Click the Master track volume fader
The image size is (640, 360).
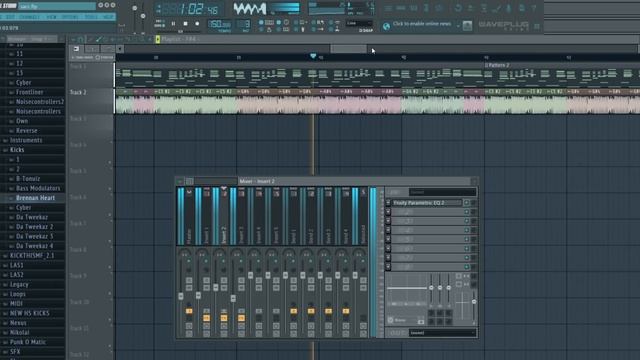181,296
